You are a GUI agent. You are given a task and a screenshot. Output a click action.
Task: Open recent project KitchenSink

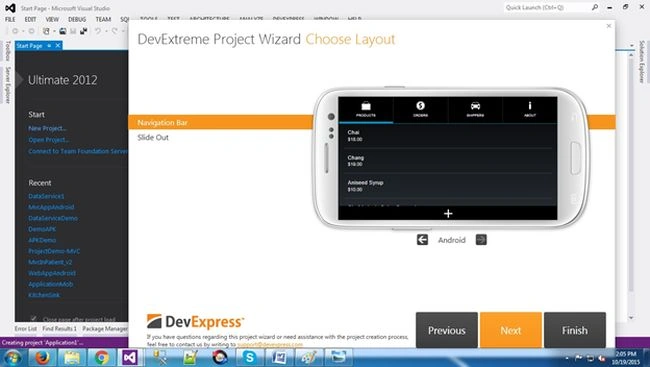[x=44, y=295]
